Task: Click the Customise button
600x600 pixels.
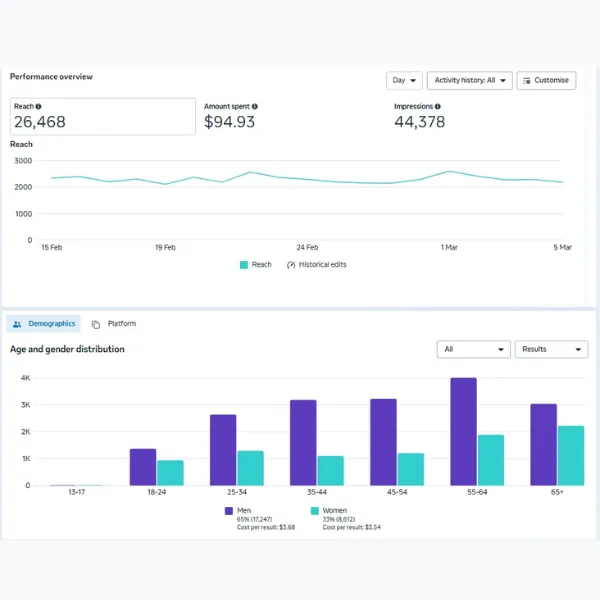Action: 546,80
